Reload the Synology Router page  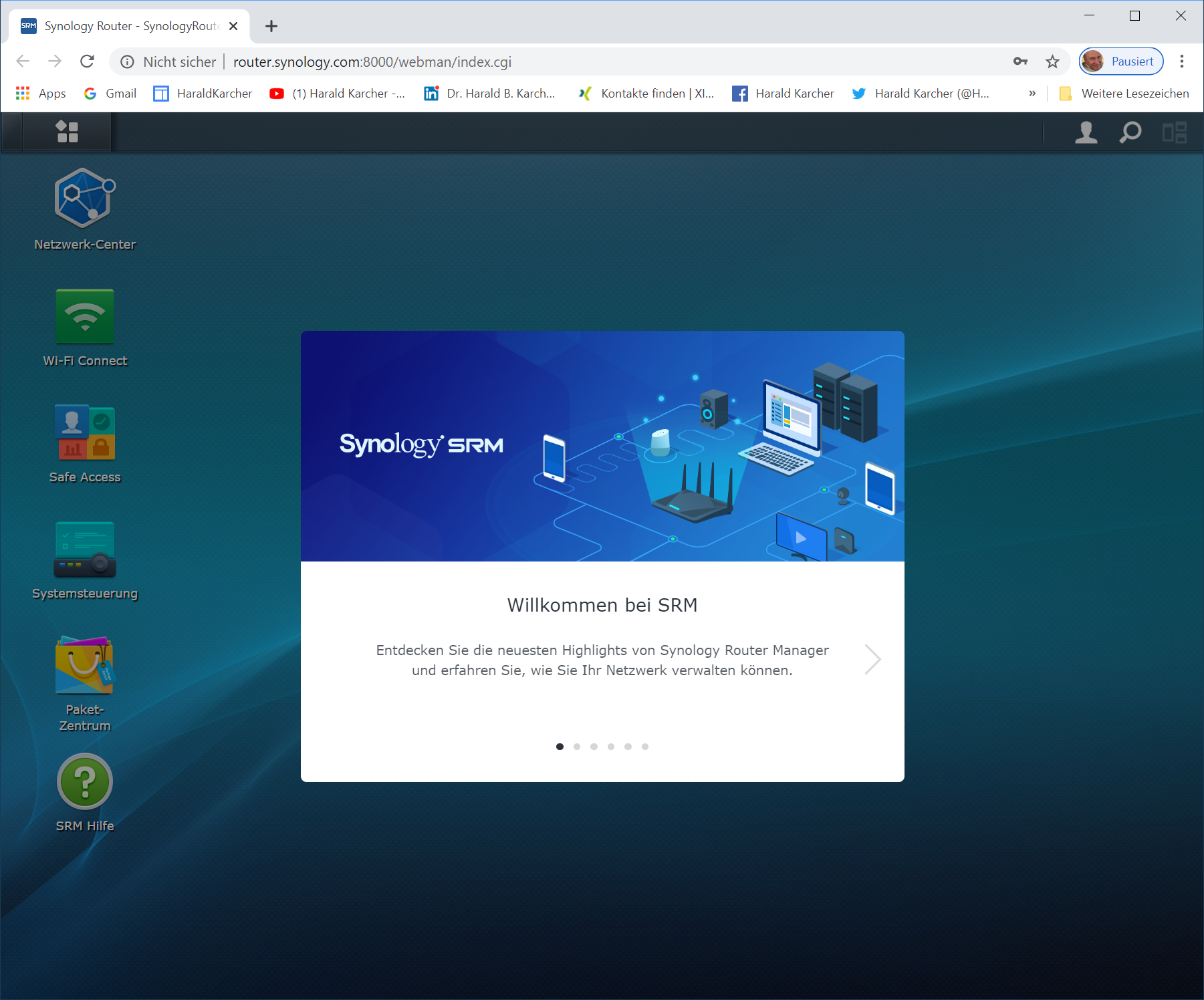87,61
